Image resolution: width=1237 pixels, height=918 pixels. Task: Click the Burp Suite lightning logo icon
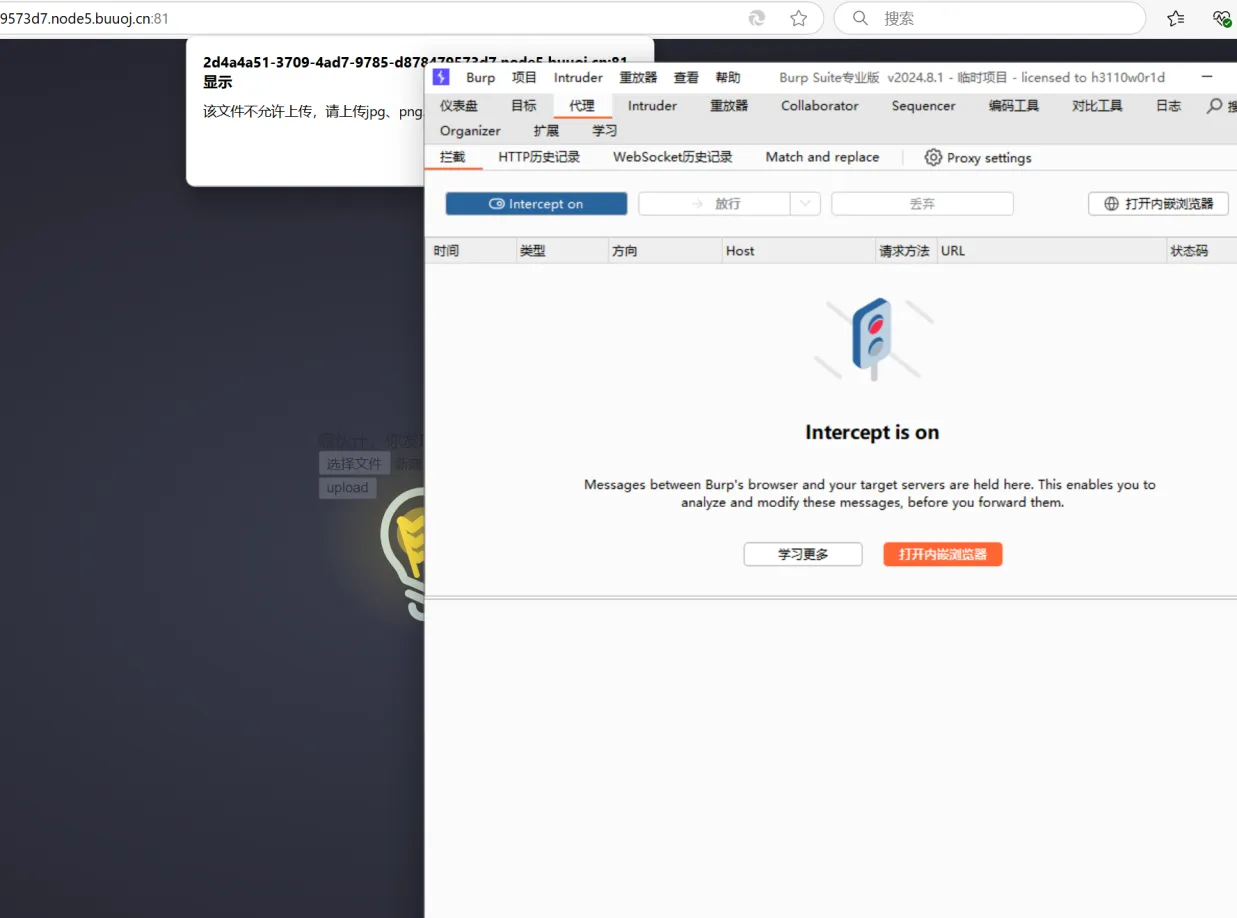click(441, 77)
